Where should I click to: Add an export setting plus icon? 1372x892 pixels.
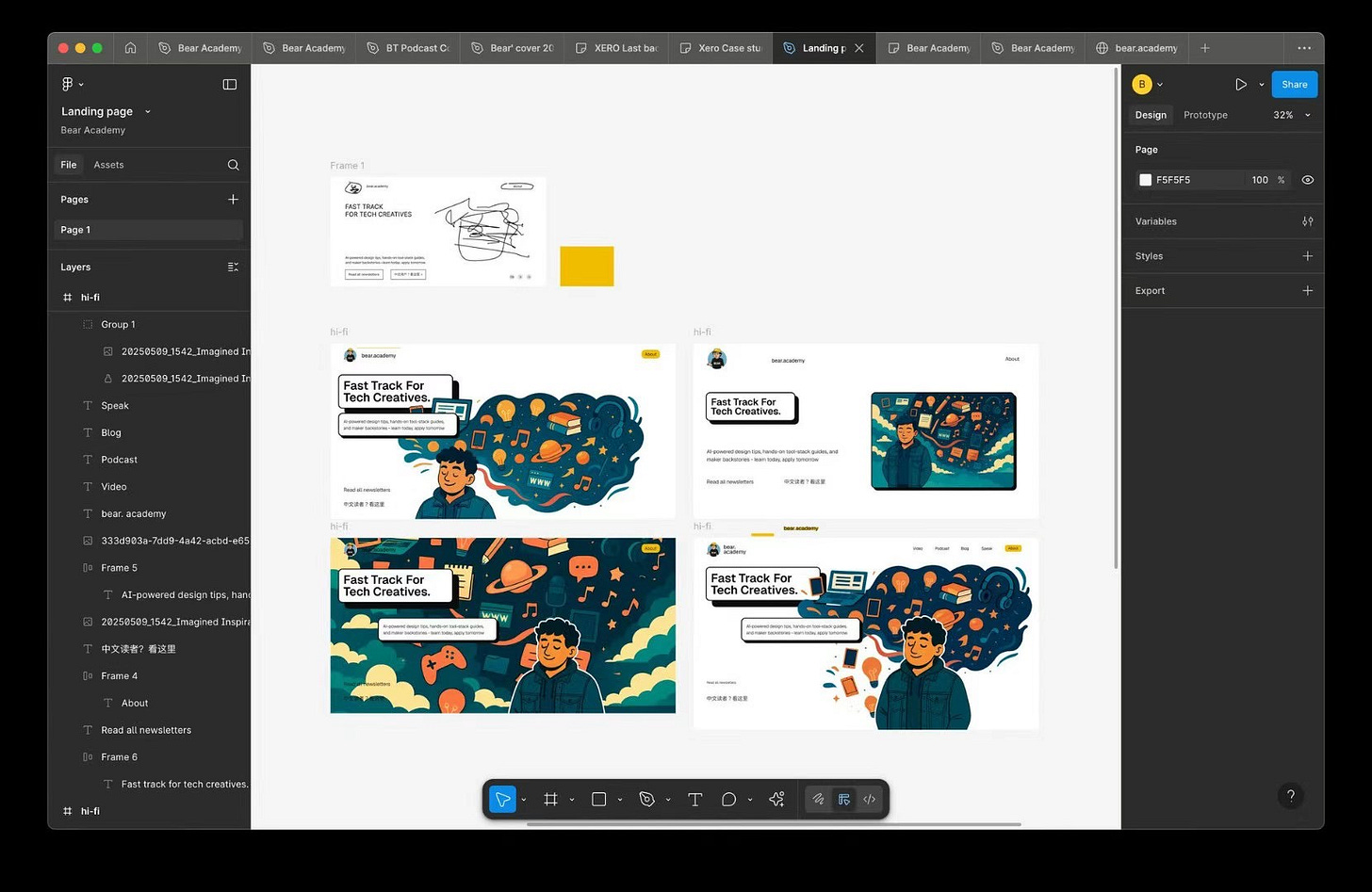pos(1307,291)
